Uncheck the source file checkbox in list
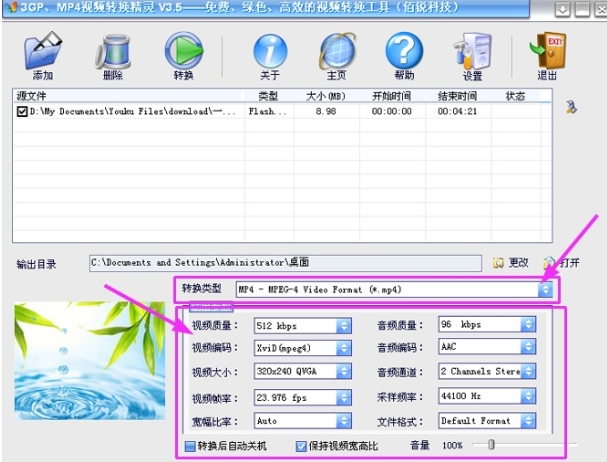The width and height of the screenshot is (607, 462). 22,113
